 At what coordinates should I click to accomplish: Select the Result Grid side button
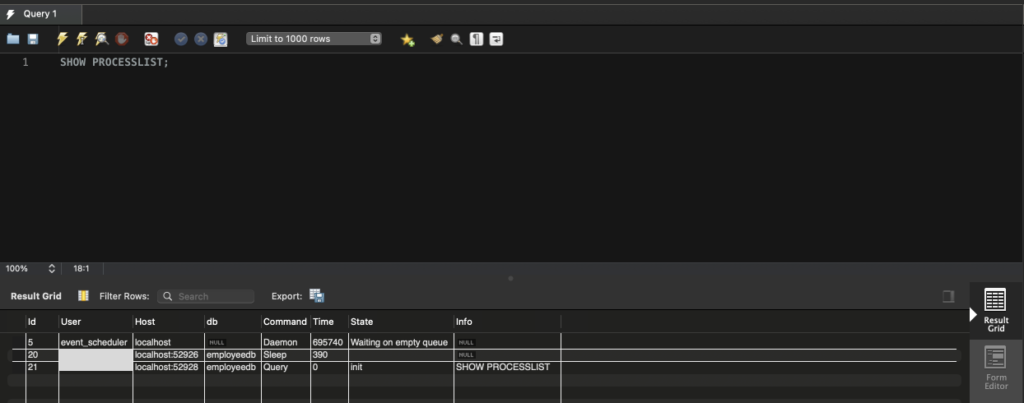click(x=995, y=310)
